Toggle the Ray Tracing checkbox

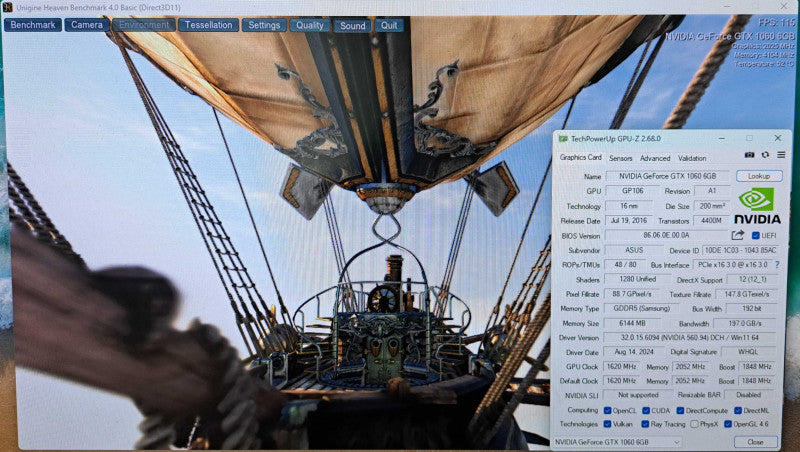[x=645, y=424]
